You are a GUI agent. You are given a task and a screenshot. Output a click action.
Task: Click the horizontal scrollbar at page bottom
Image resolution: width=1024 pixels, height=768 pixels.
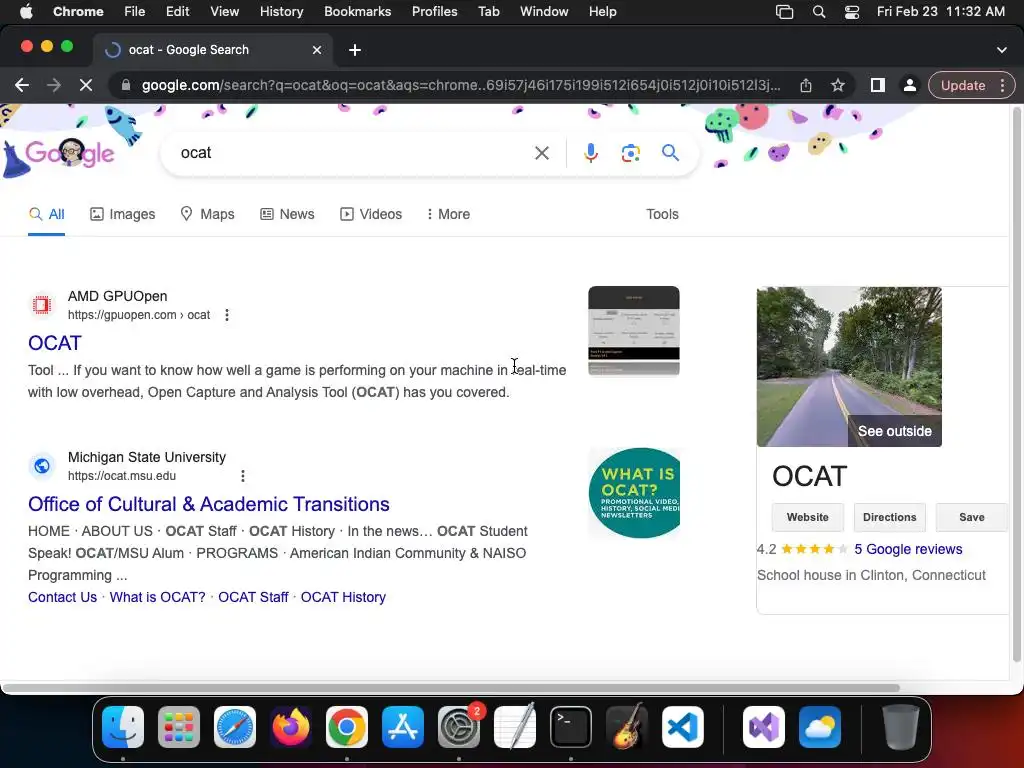(451, 688)
